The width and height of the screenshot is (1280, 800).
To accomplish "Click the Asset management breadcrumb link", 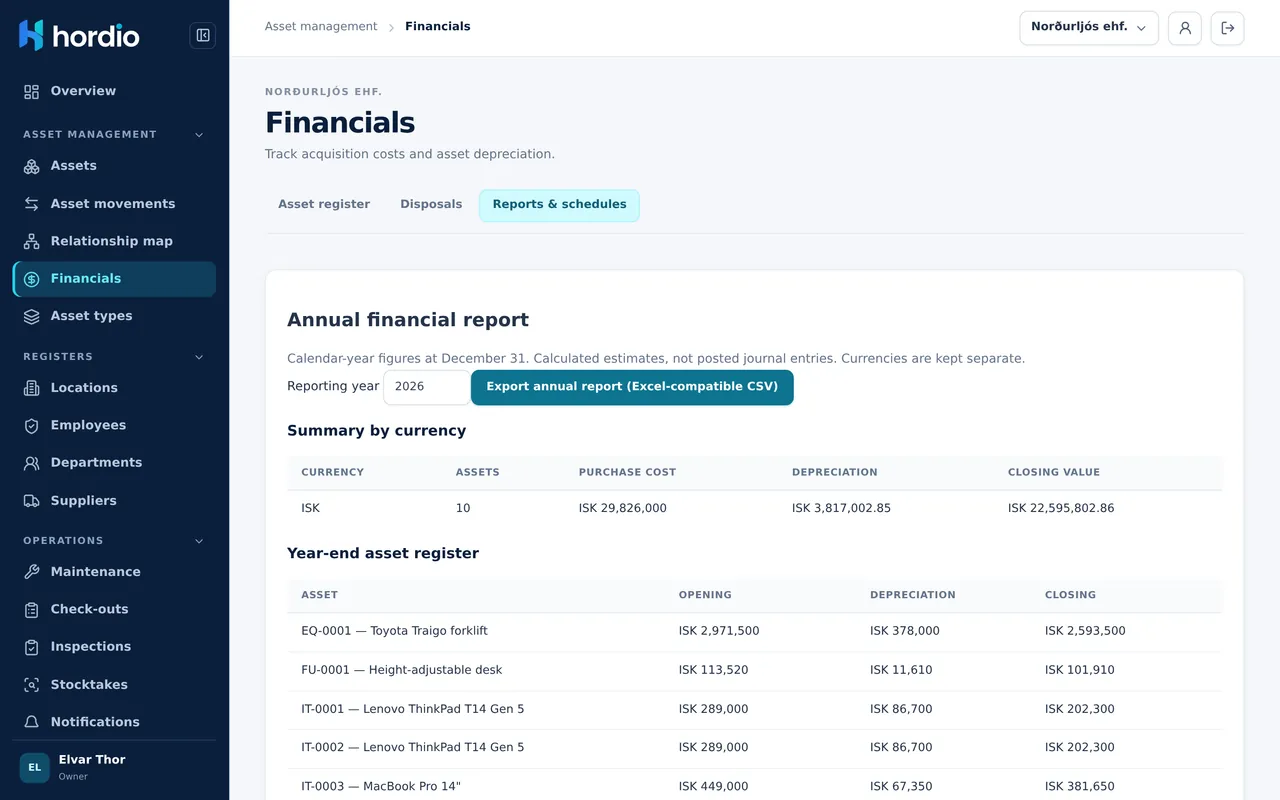I will pyautogui.click(x=321, y=27).
